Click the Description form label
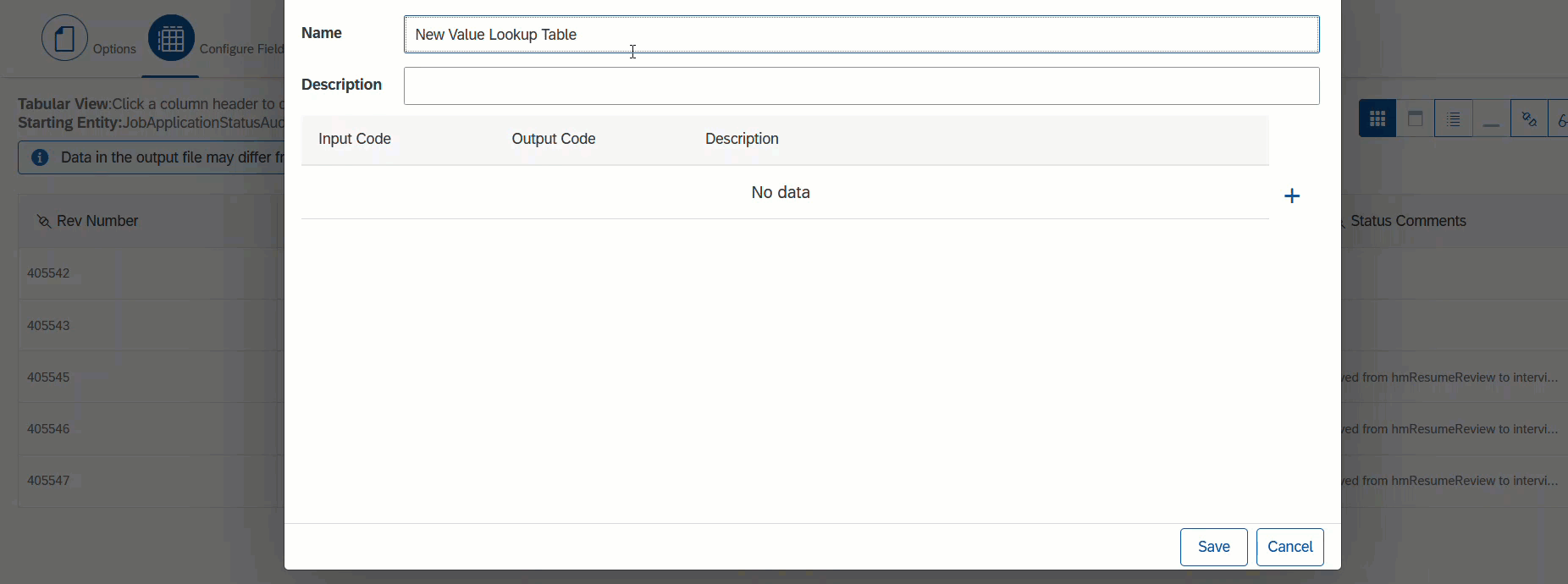This screenshot has height=584, width=1568. coord(342,85)
